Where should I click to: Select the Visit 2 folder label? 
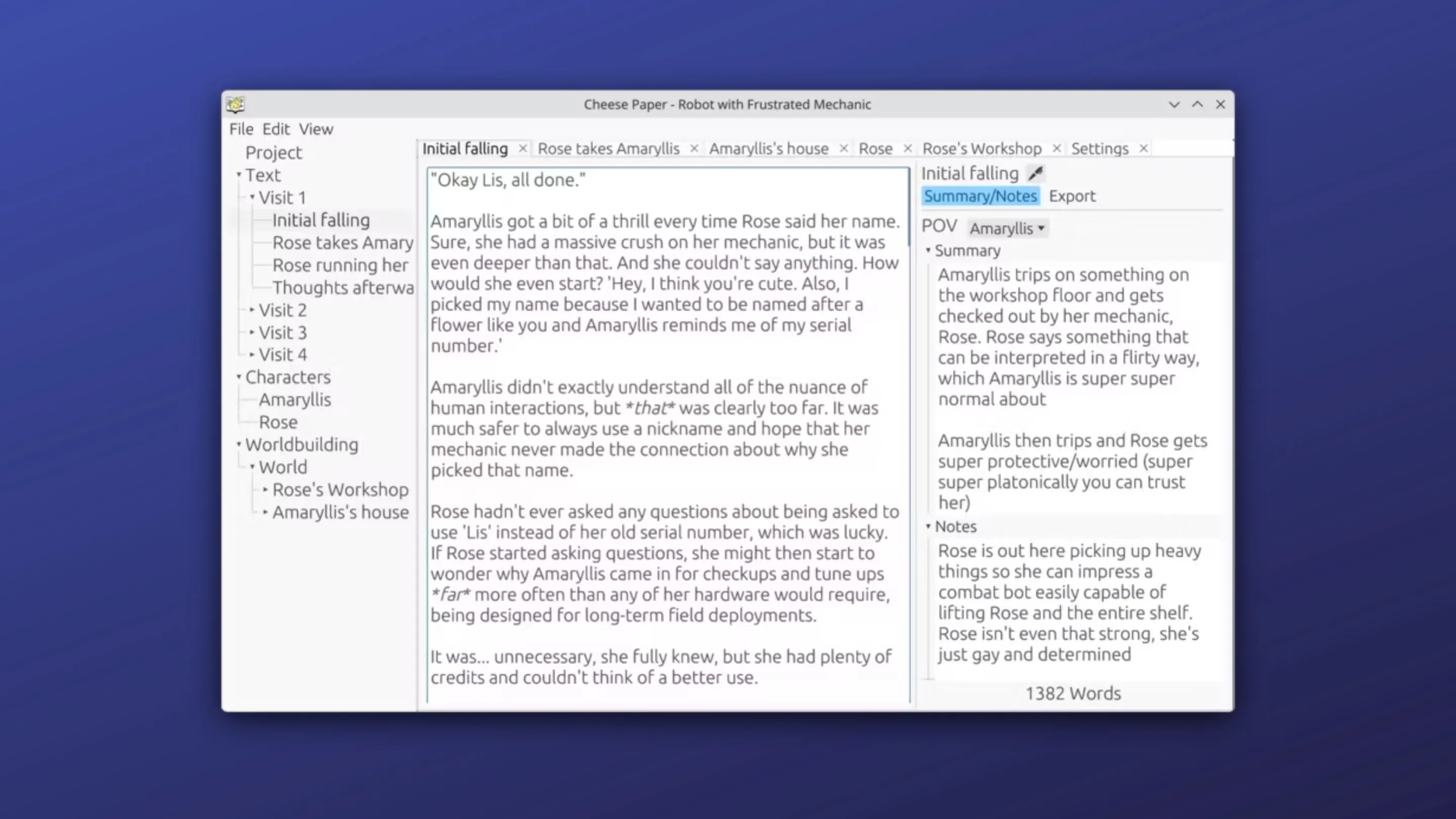(283, 310)
